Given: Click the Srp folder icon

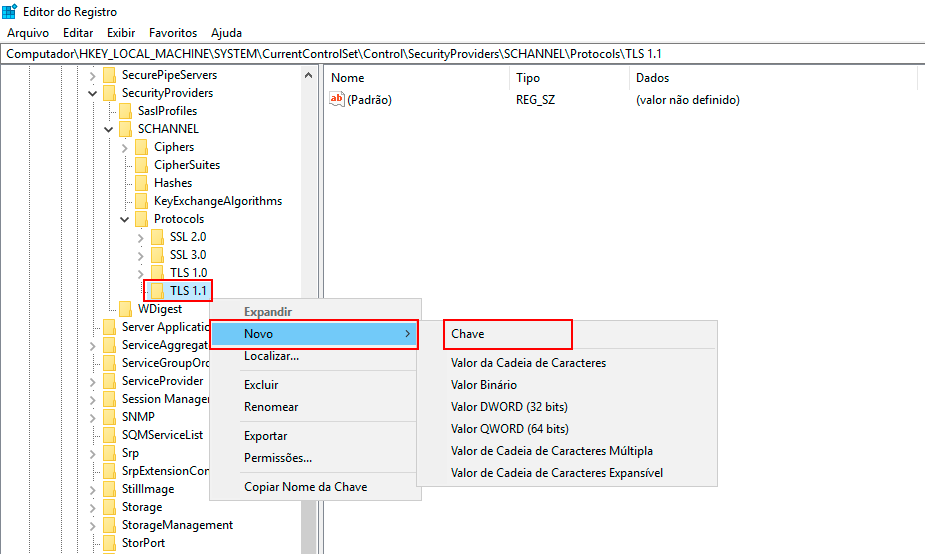Looking at the screenshot, I should point(109,453).
